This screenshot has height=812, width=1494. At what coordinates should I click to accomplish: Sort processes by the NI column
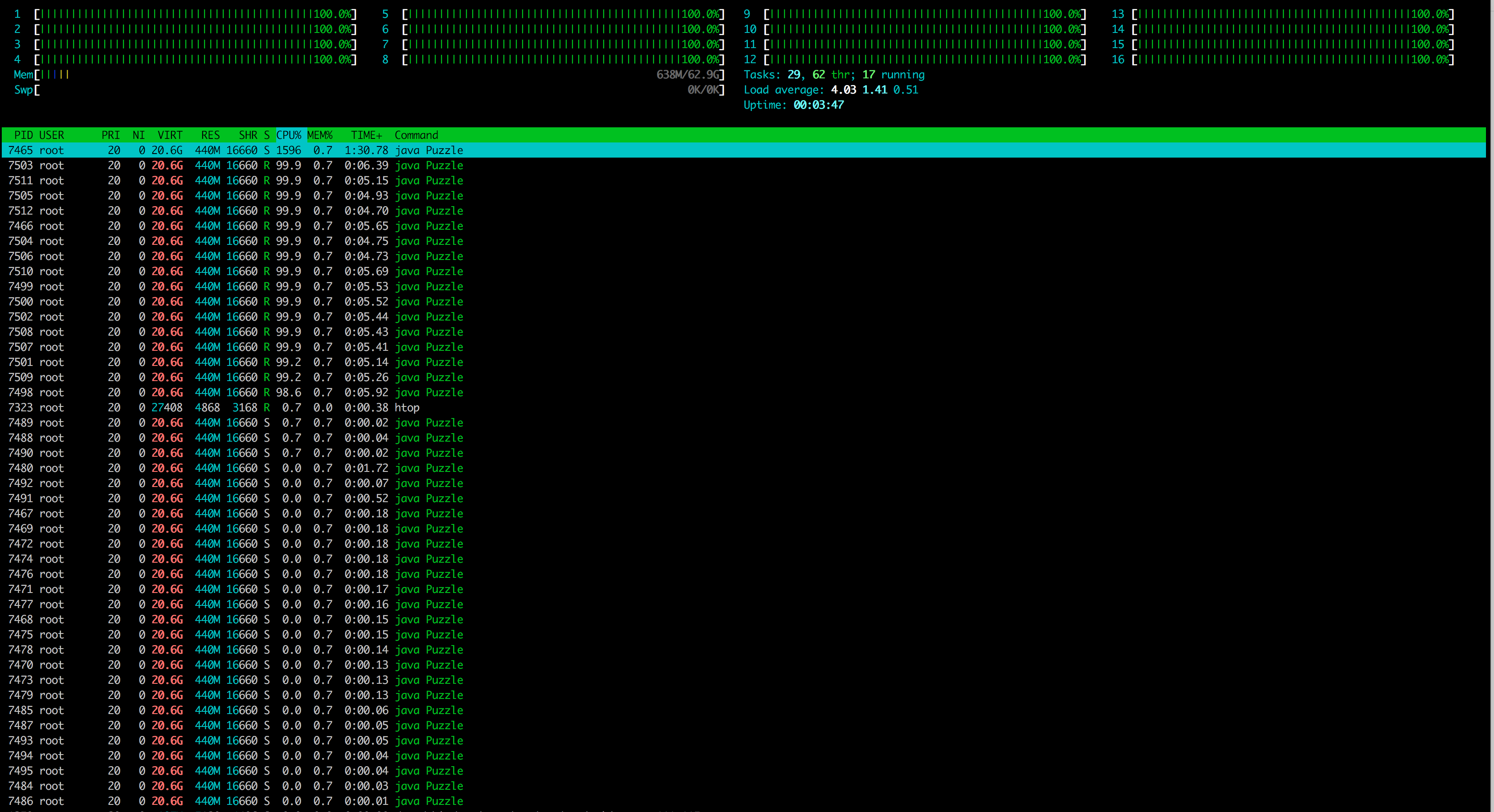[138, 135]
